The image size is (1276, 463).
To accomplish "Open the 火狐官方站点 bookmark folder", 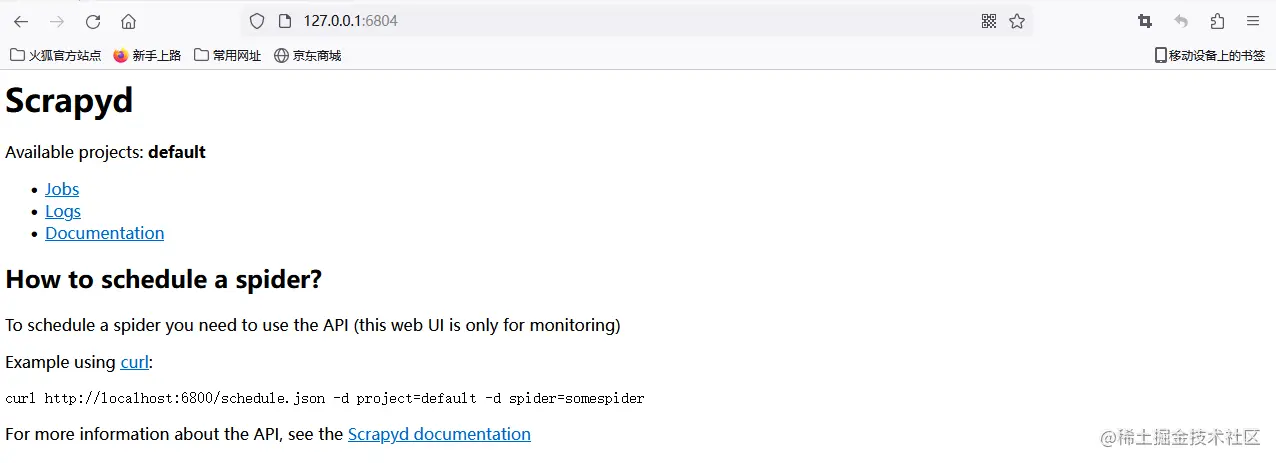I will coord(56,56).
